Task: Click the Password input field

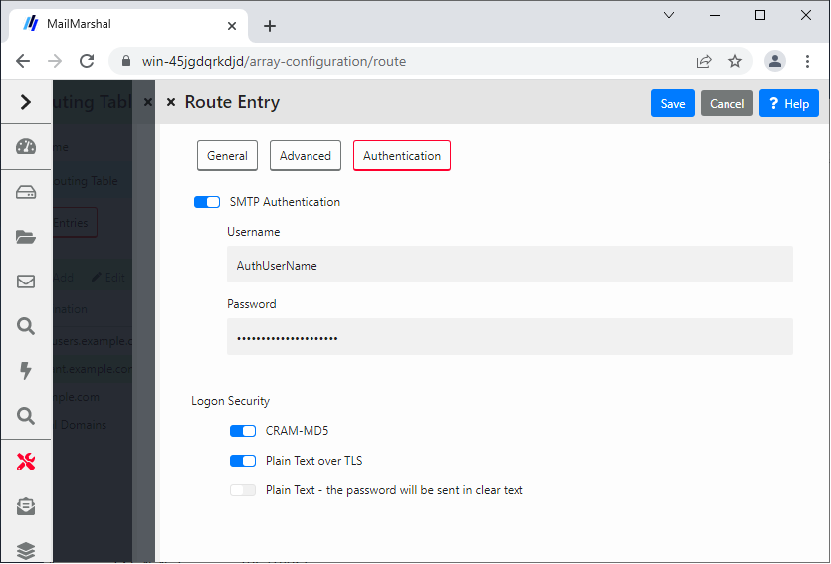Action: (x=510, y=337)
